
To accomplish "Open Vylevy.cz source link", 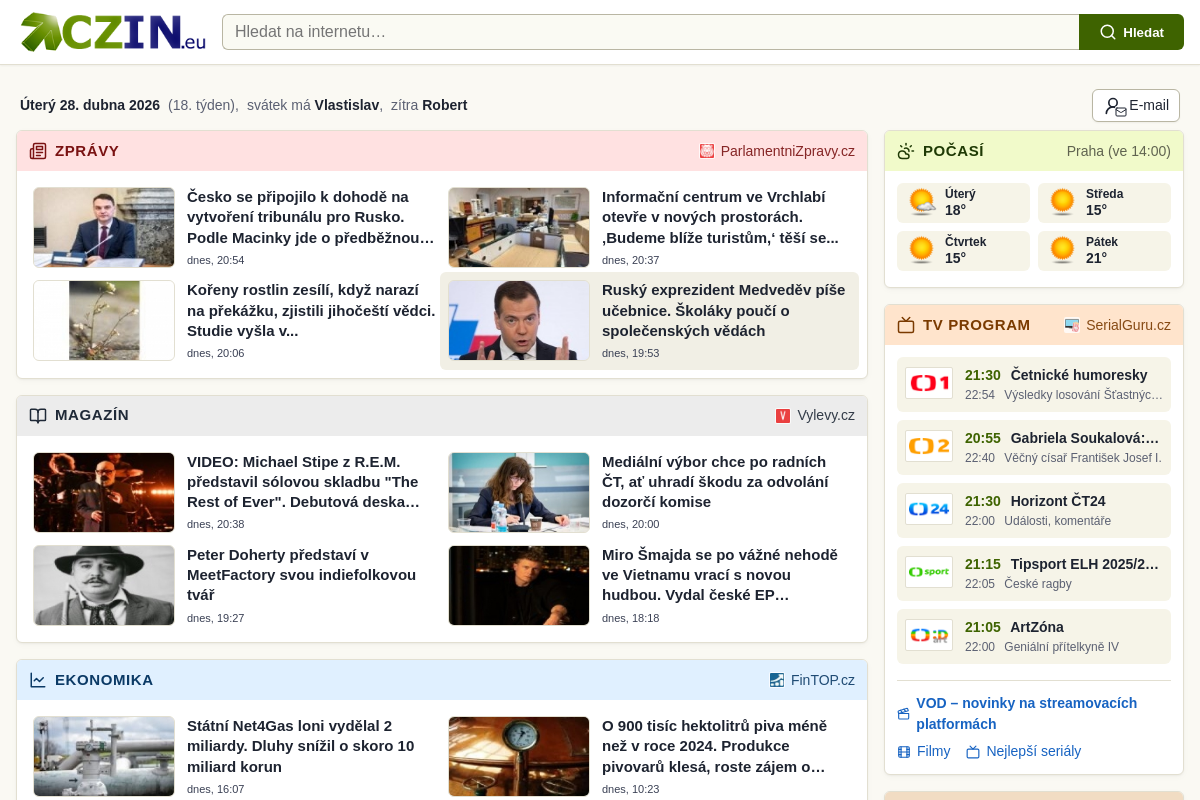I will pos(826,415).
